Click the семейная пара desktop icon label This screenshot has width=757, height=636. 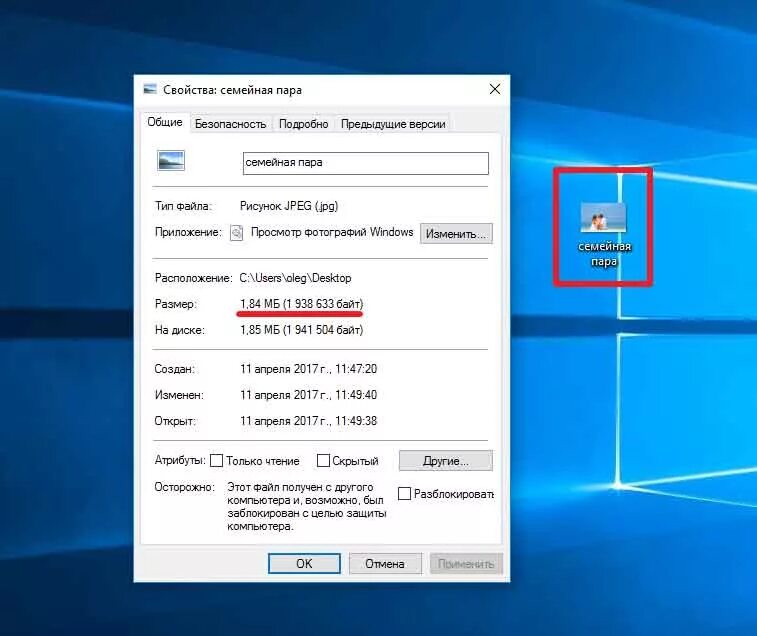[x=604, y=254]
